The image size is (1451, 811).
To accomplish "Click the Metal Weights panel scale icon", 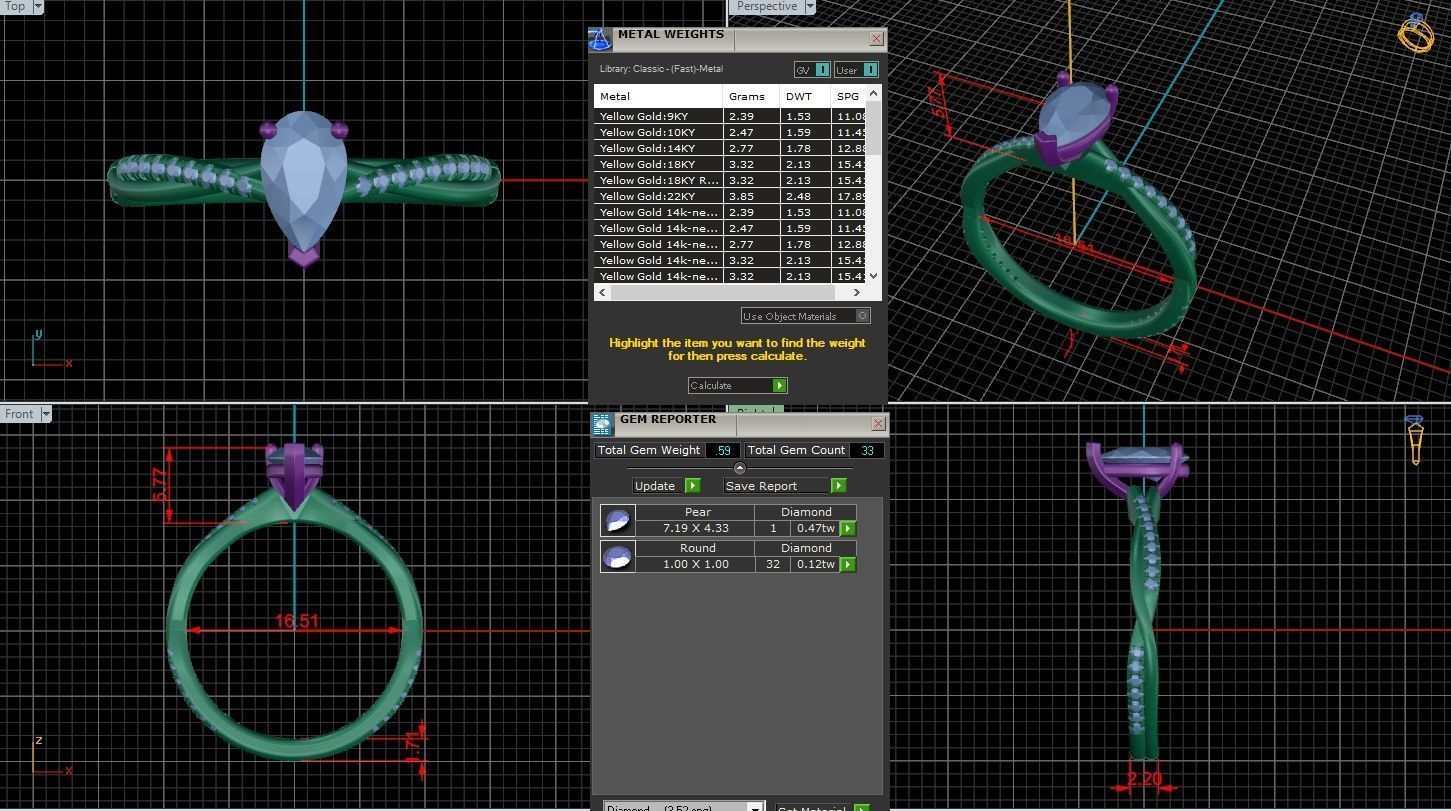I will [x=600, y=39].
